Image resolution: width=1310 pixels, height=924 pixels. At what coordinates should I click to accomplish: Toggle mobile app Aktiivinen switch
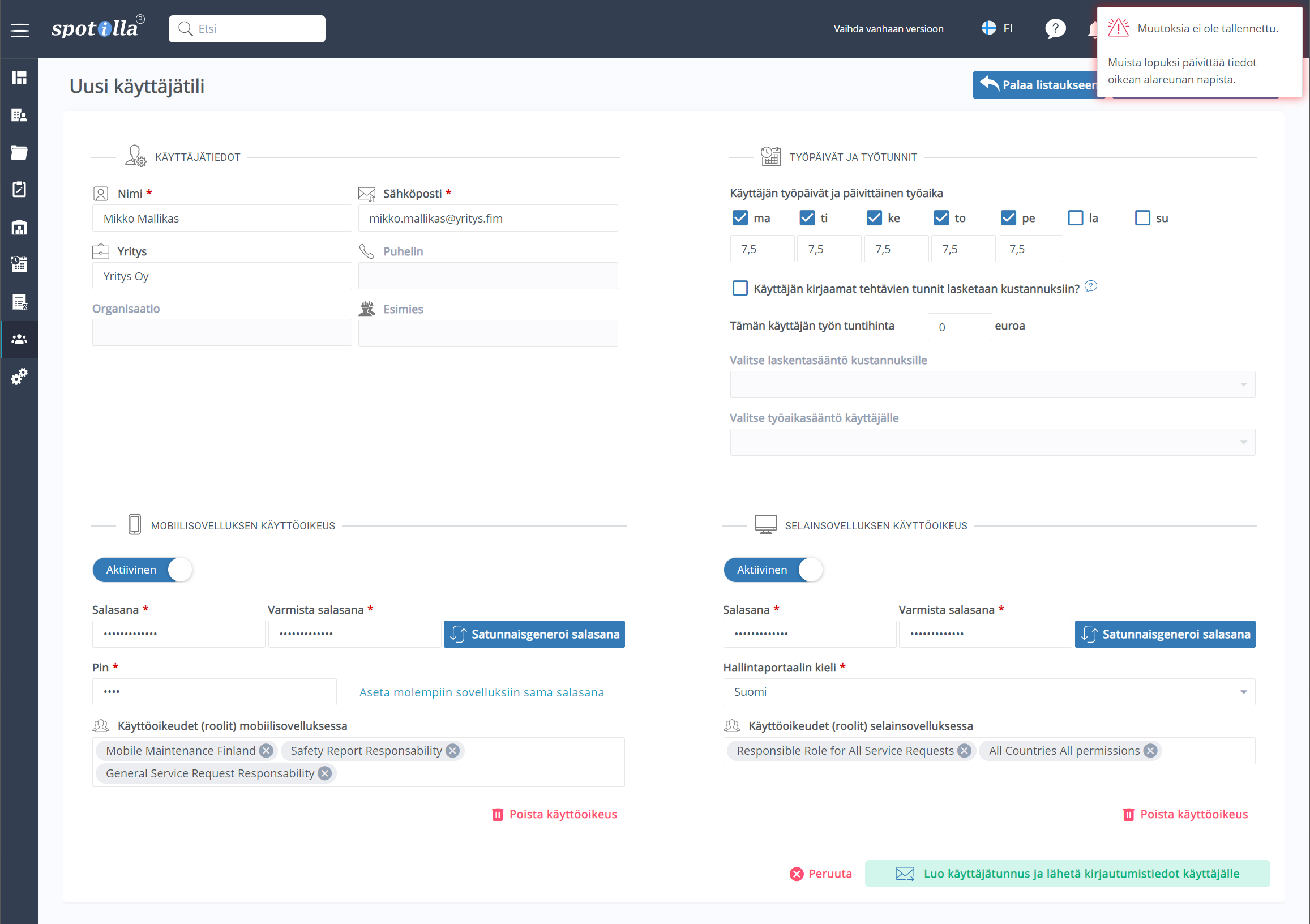143,570
